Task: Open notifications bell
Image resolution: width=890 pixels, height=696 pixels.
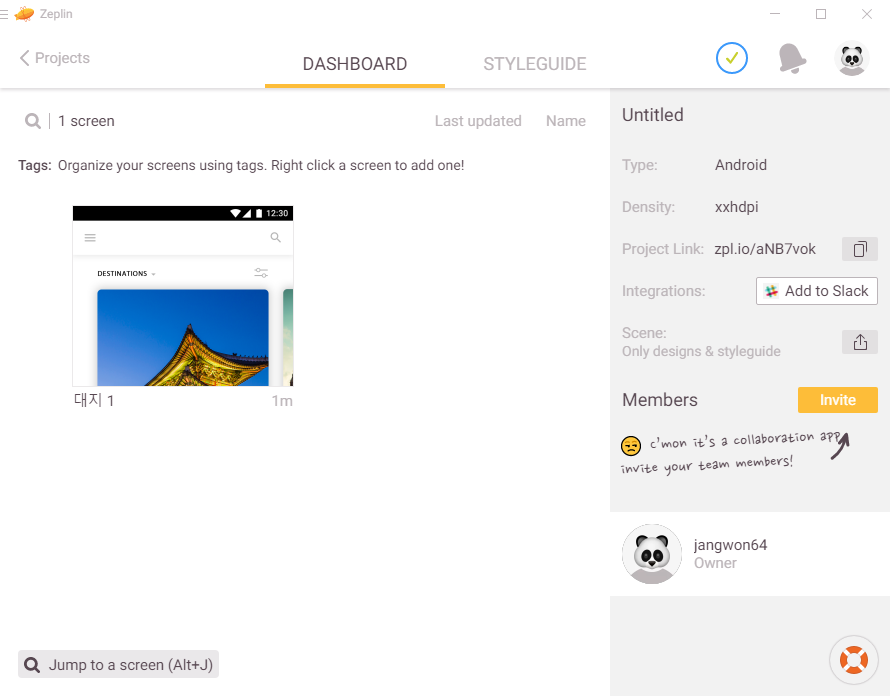Action: pos(792,58)
